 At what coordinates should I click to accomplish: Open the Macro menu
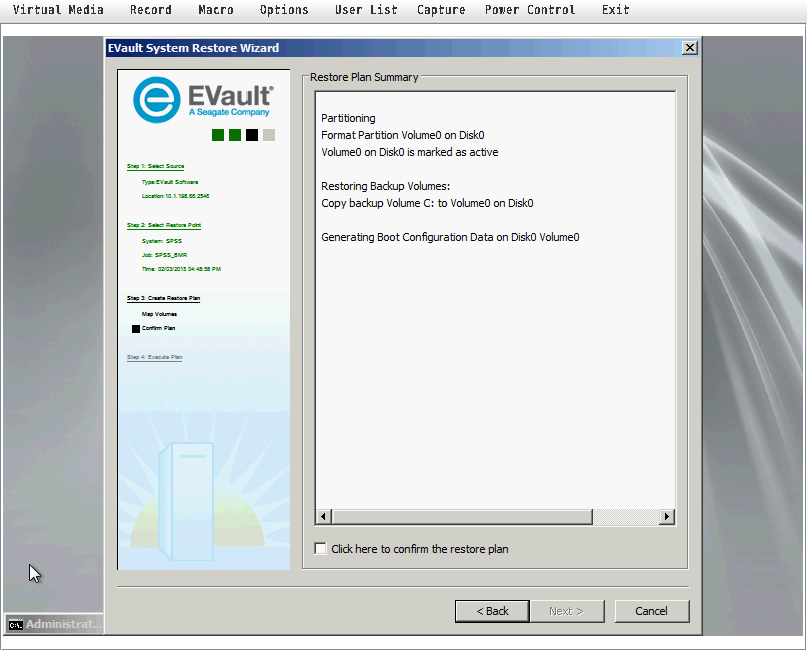[x=216, y=10]
